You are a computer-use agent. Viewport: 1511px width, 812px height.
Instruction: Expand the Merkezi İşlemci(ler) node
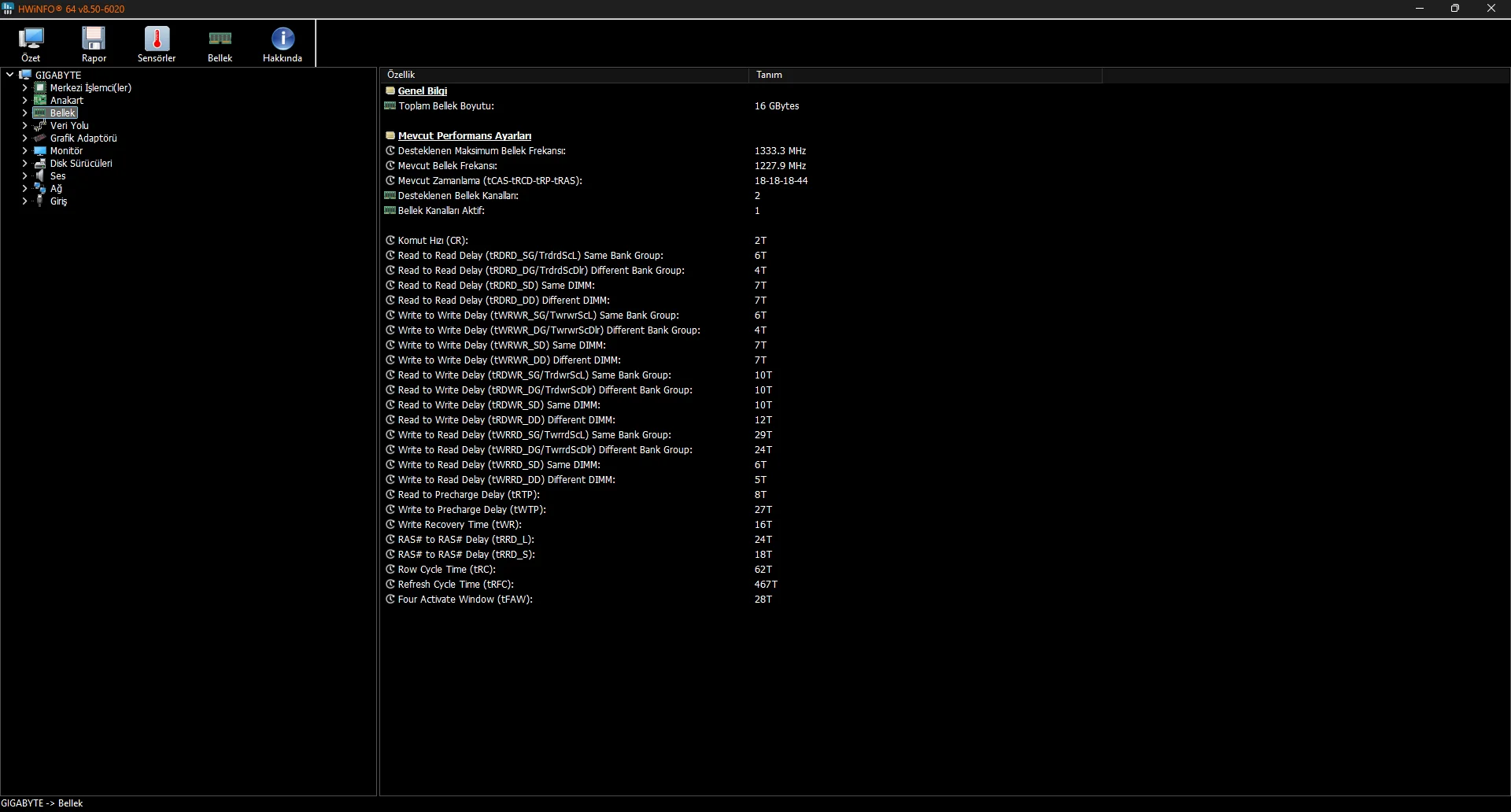24,87
